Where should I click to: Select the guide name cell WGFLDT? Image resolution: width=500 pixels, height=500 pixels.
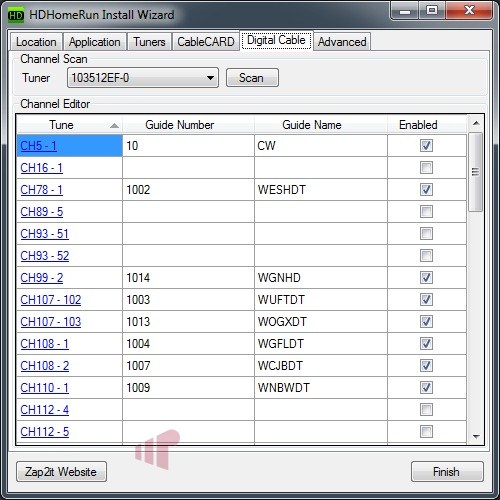(x=321, y=344)
